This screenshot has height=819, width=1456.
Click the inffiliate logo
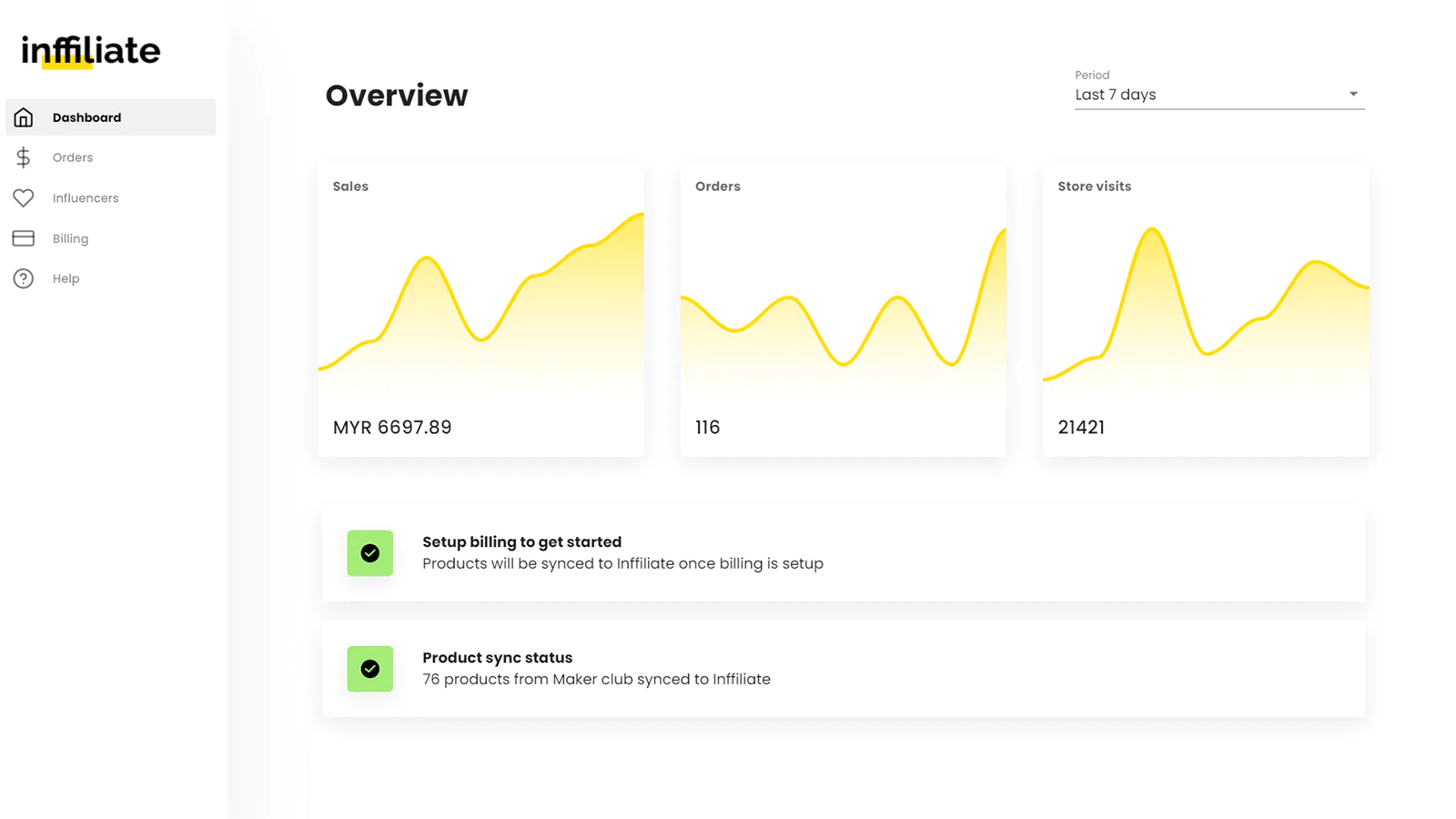coord(91,51)
